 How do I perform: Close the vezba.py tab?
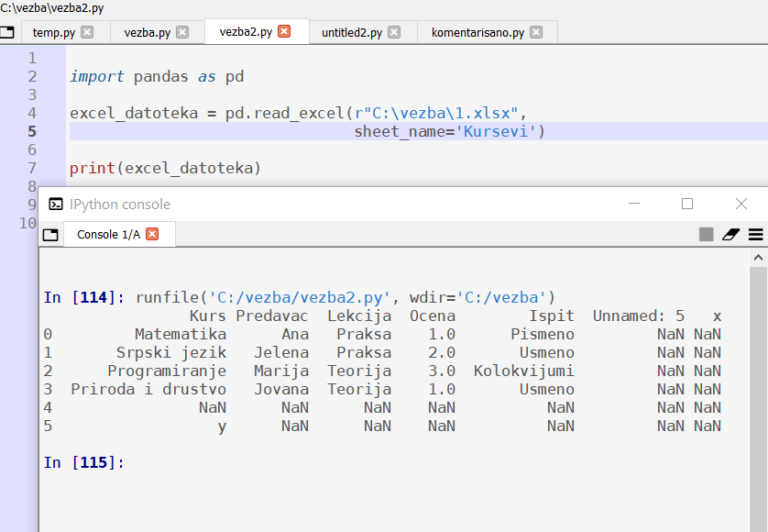point(182,32)
